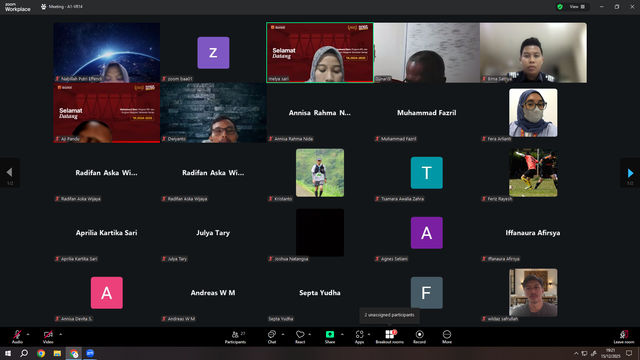Click the green encryption shield icon
The width and height of the screenshot is (640, 360).
pos(560,7)
